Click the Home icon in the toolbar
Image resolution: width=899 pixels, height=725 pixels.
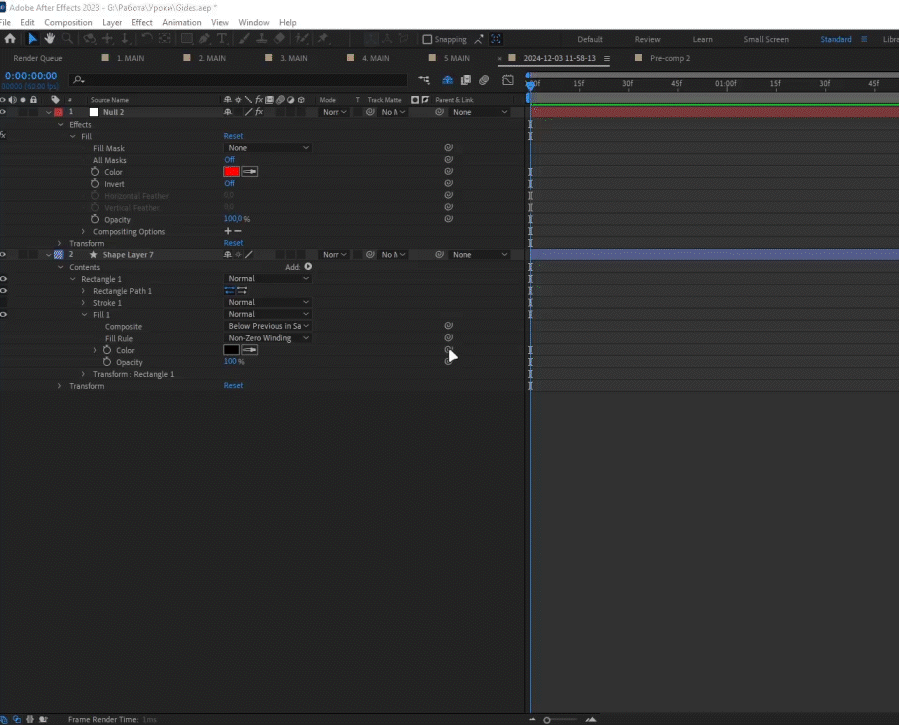pyautogui.click(x=10, y=39)
